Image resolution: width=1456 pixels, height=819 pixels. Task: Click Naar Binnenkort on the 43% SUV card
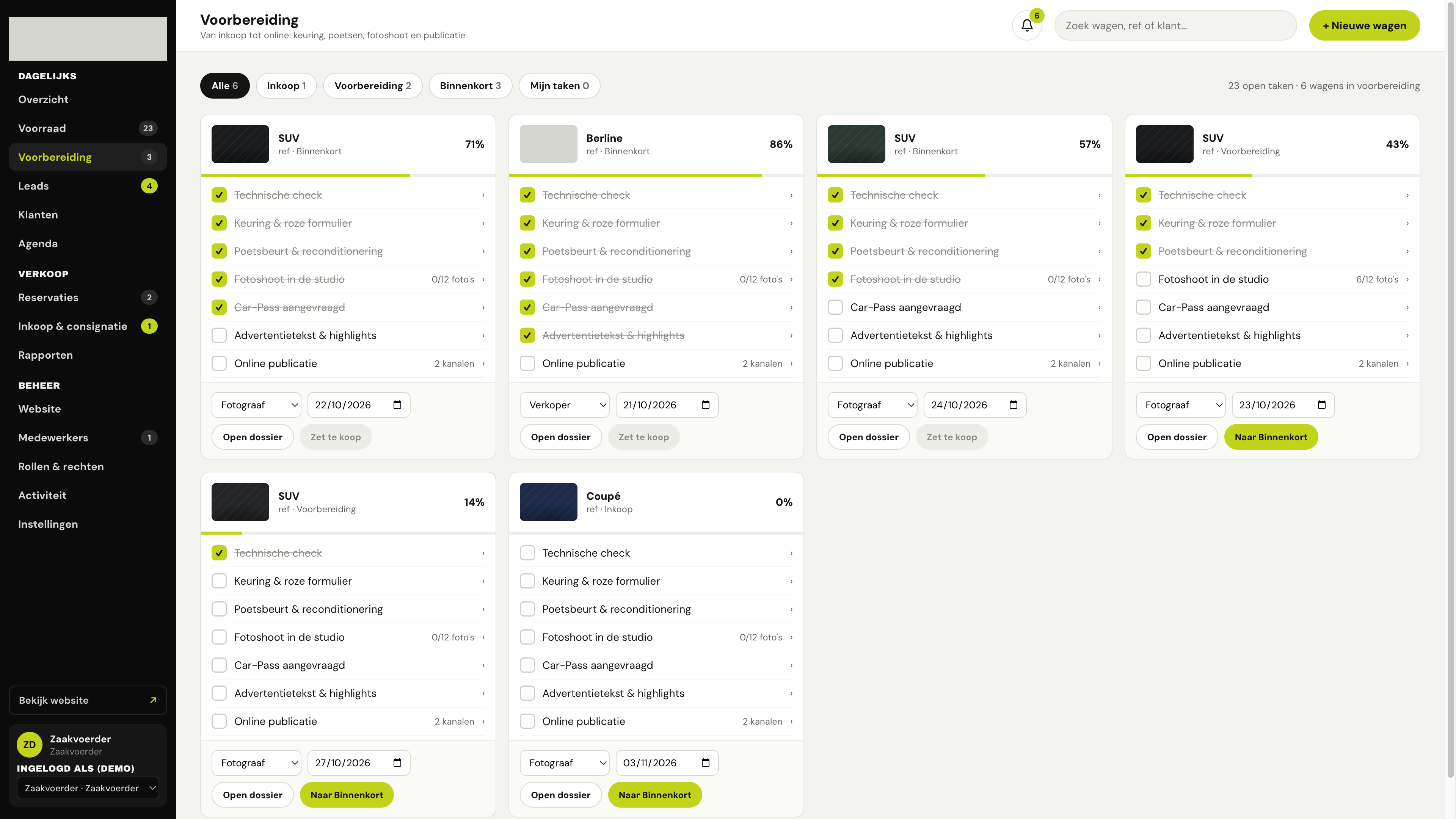click(x=1271, y=437)
